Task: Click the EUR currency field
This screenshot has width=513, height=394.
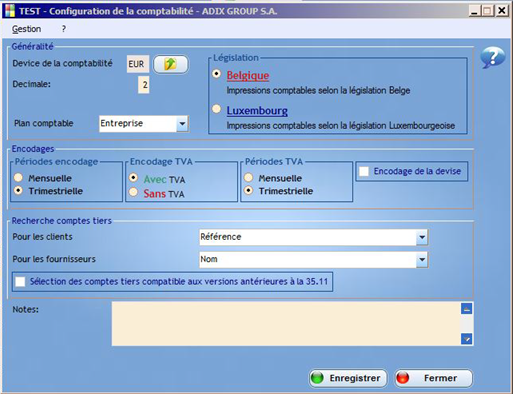Action: tap(137, 64)
